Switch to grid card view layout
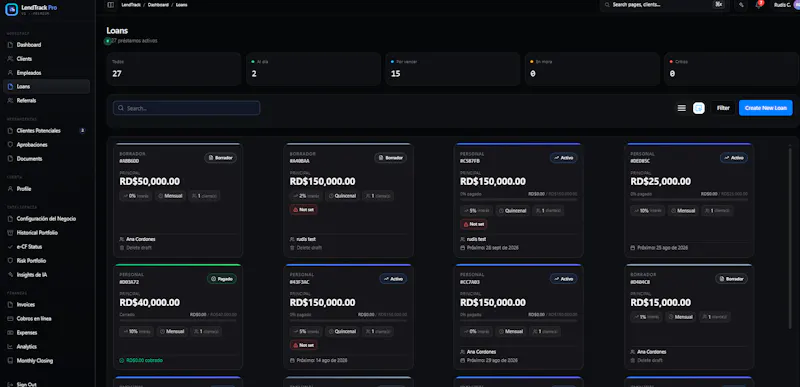The image size is (800, 387). tap(699, 108)
